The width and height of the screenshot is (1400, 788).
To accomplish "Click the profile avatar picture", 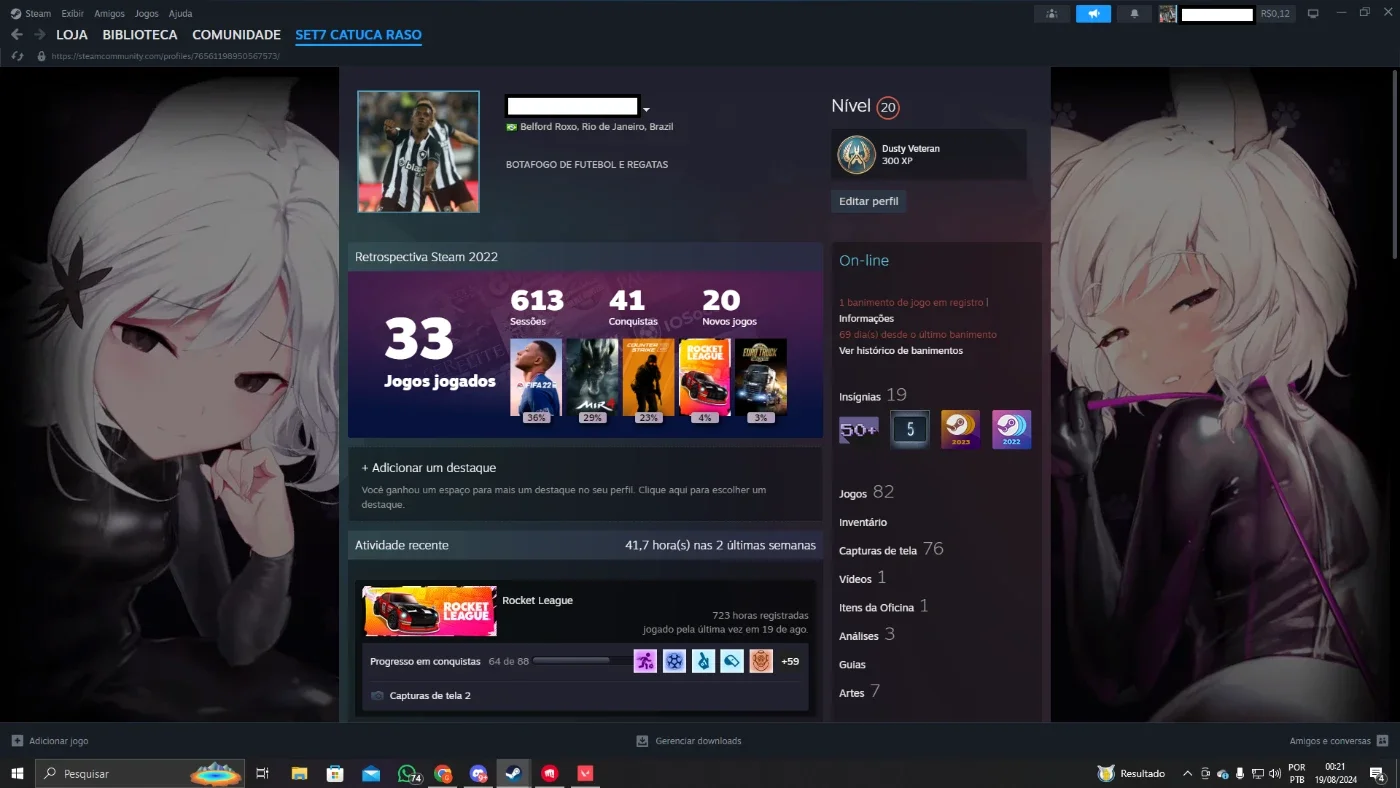I will pos(418,152).
